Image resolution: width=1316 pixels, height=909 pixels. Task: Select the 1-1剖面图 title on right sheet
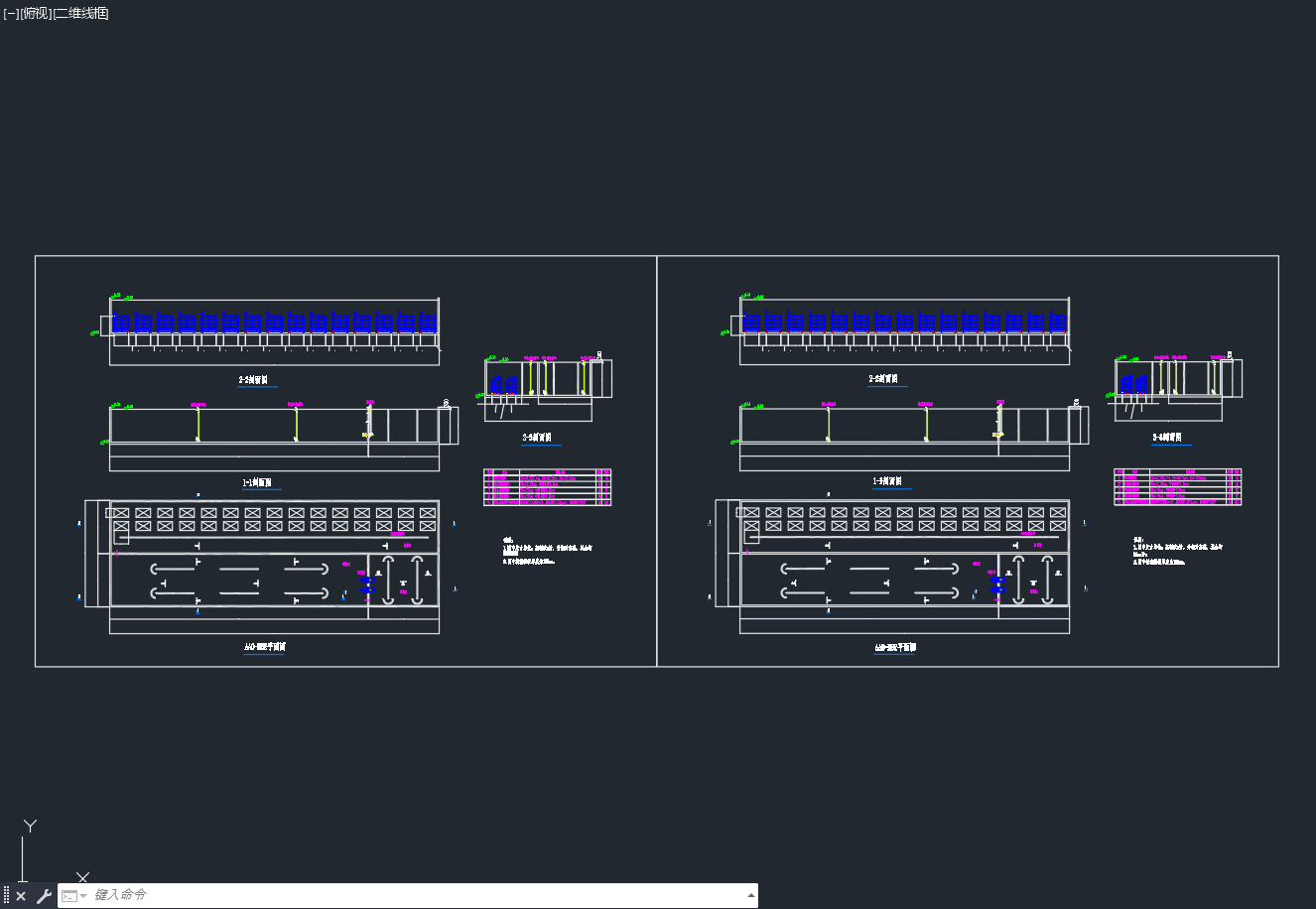(x=887, y=482)
